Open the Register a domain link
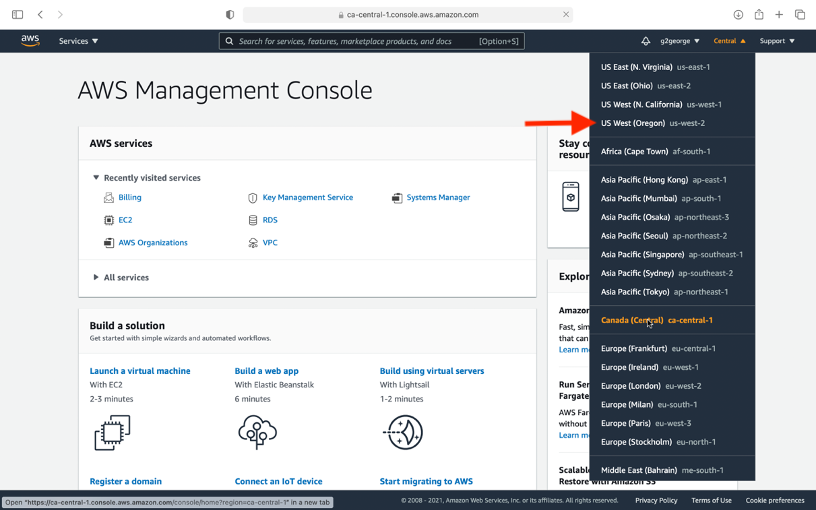The width and height of the screenshot is (816, 510). coord(125,481)
